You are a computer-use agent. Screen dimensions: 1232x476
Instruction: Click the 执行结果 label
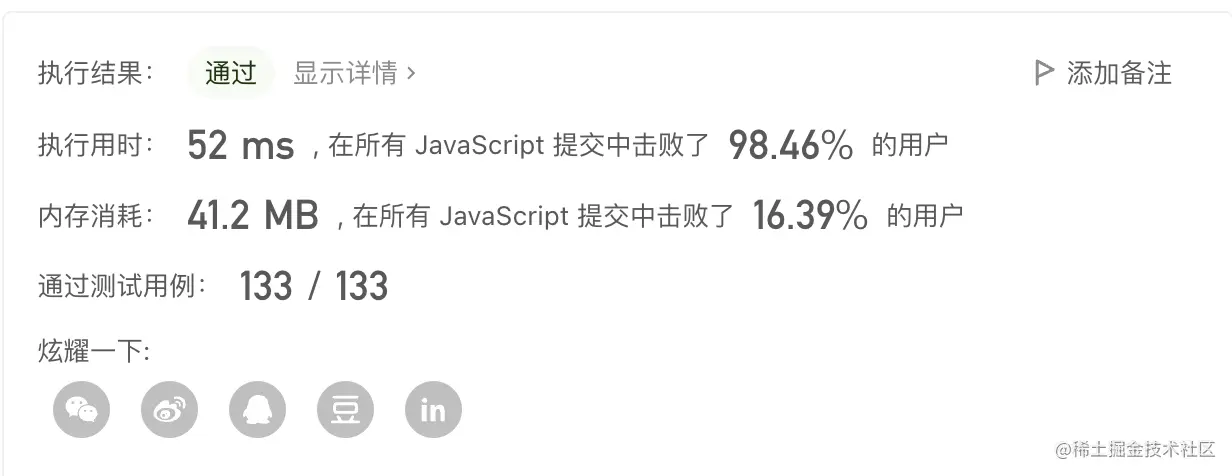click(96, 73)
